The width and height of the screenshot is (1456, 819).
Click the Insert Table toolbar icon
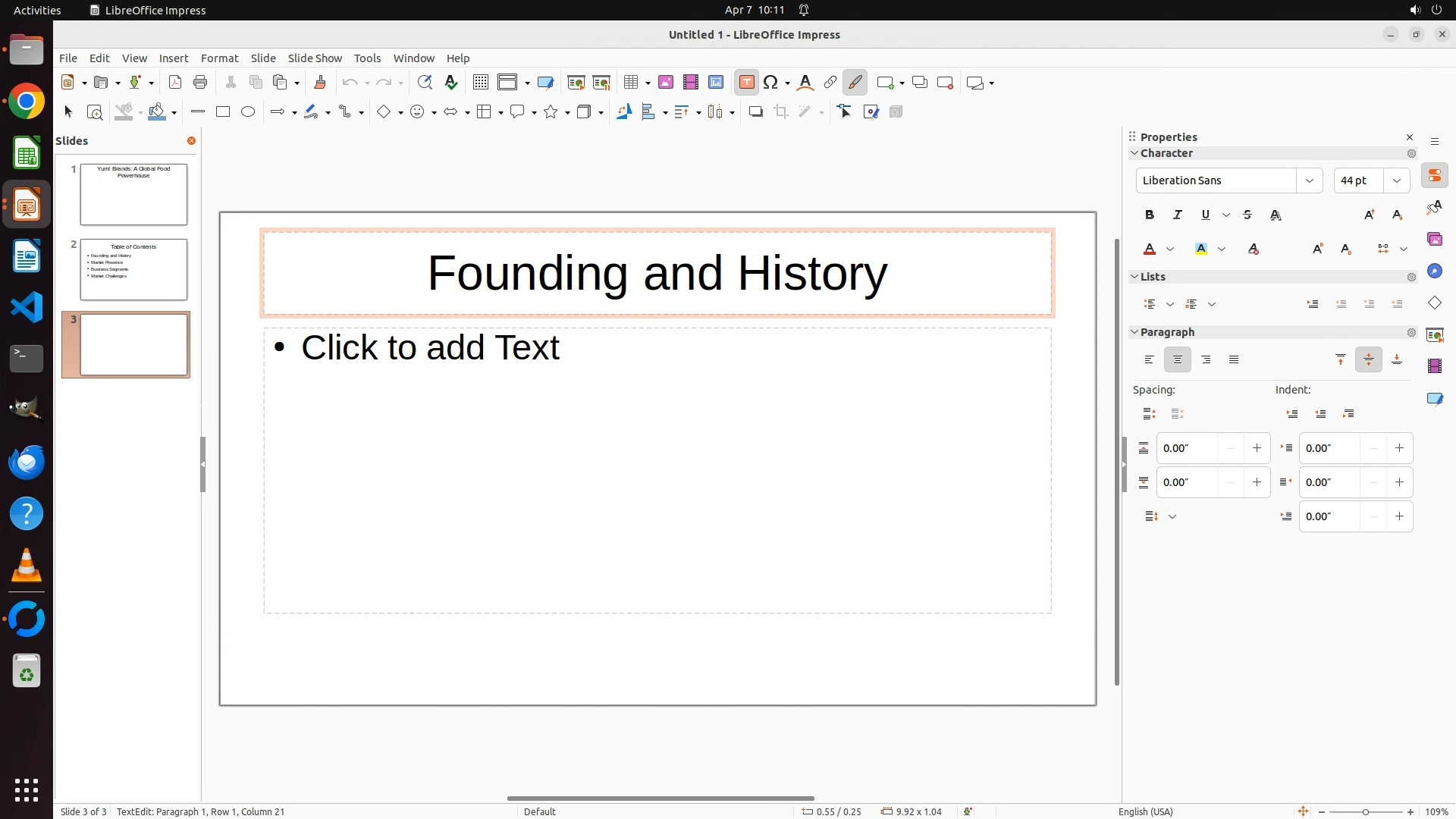point(630,83)
